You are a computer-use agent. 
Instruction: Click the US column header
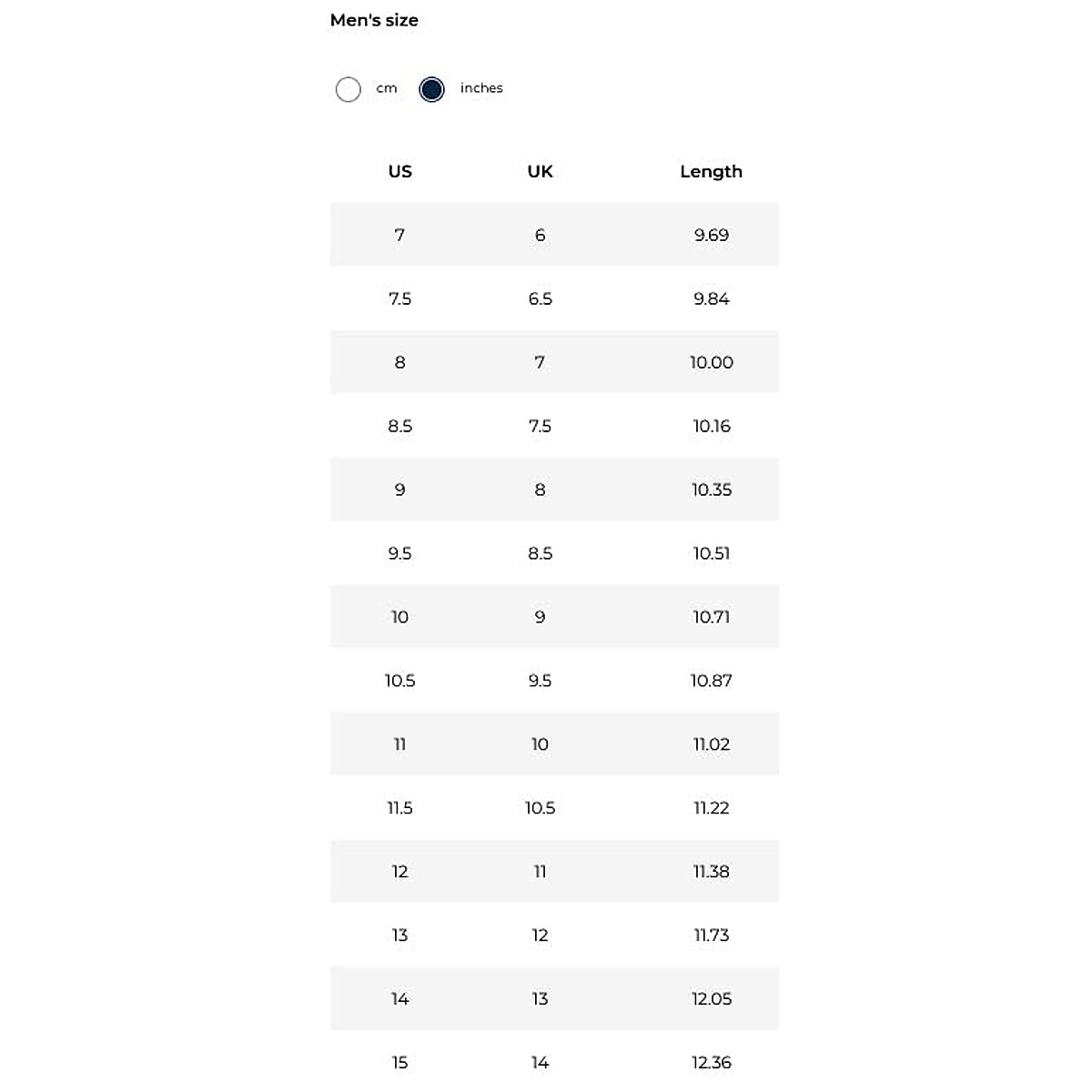click(x=399, y=171)
